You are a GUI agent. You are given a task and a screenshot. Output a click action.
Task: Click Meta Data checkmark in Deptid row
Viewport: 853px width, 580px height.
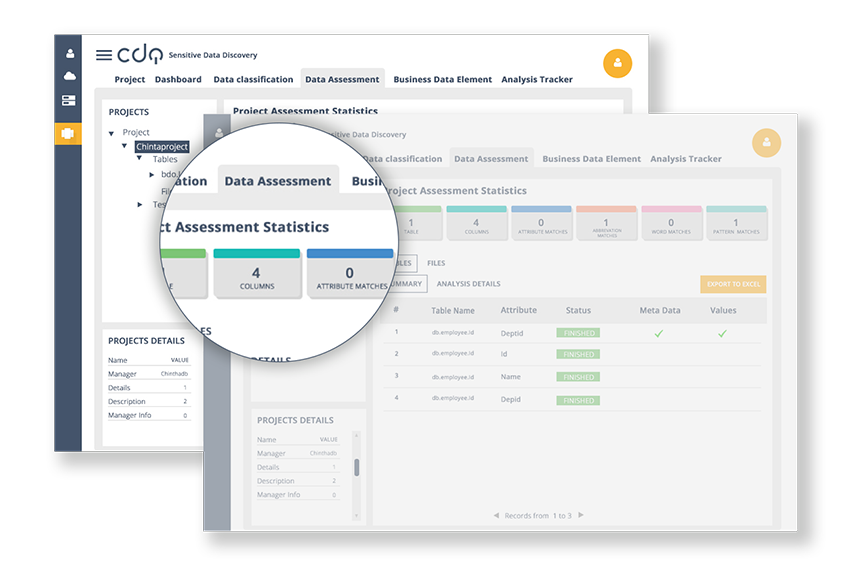click(659, 334)
